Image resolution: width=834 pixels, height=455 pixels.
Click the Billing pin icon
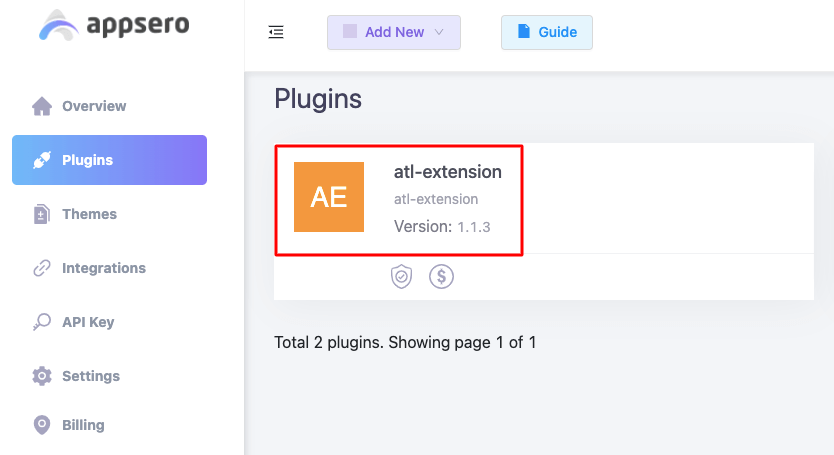pos(41,425)
